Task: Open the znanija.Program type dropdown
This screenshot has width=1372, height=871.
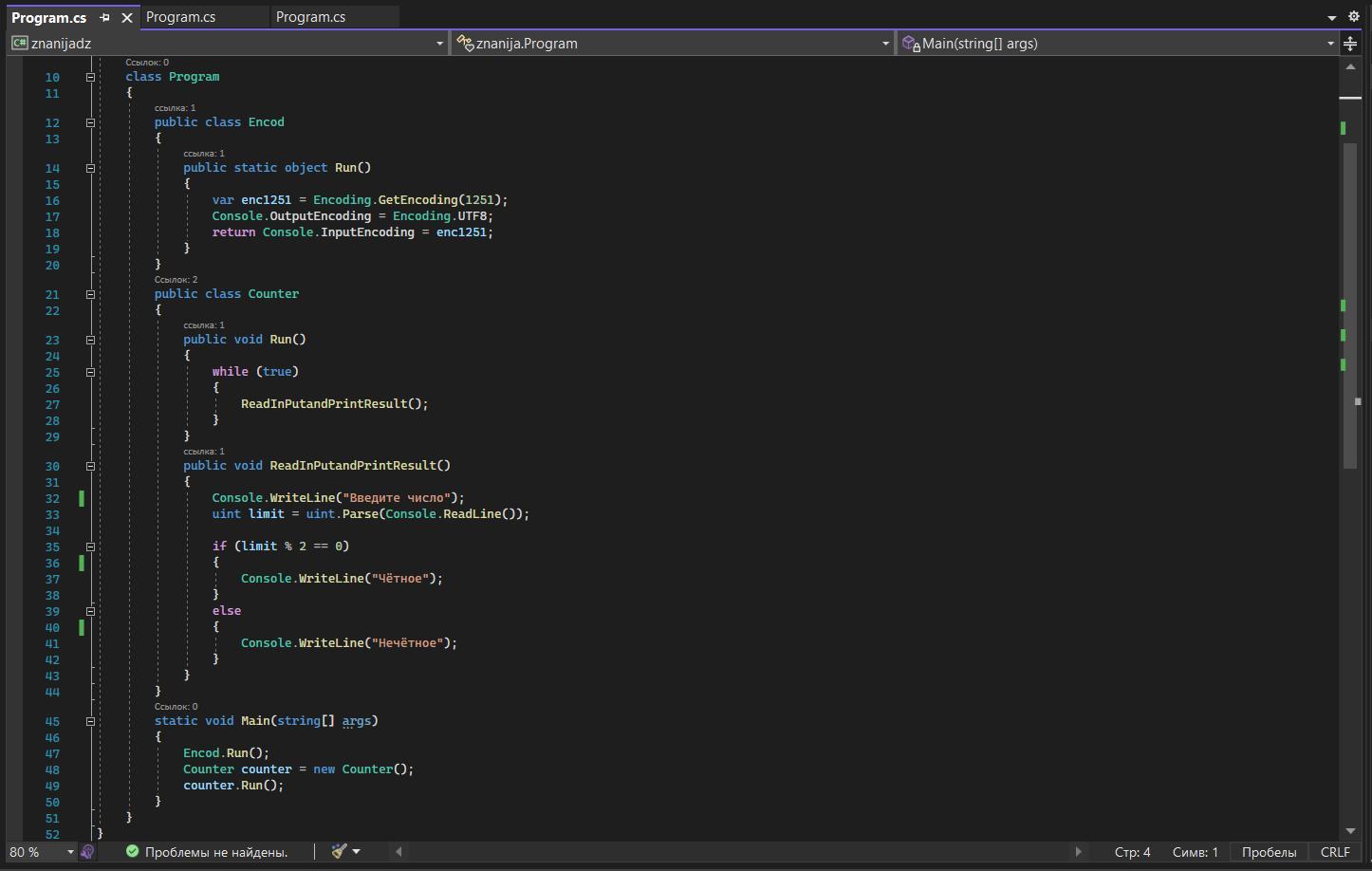Action: tap(673, 44)
